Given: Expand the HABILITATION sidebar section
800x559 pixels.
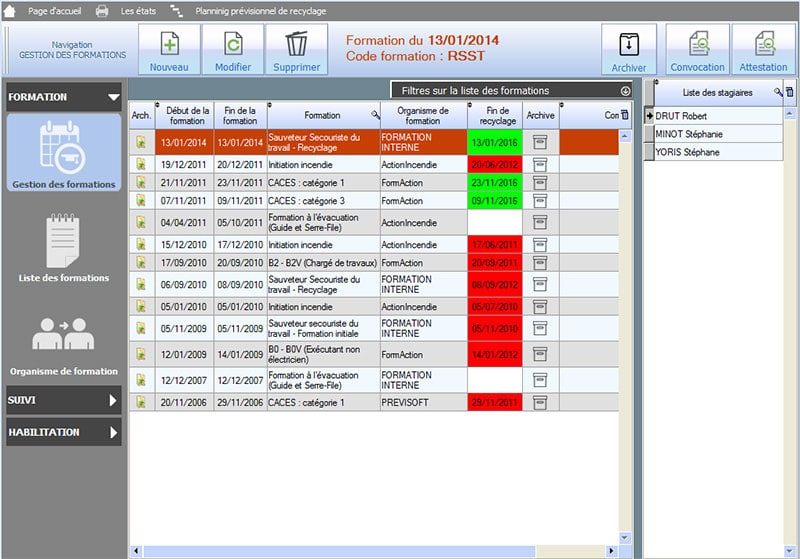Looking at the screenshot, I should pyautogui.click(x=64, y=433).
